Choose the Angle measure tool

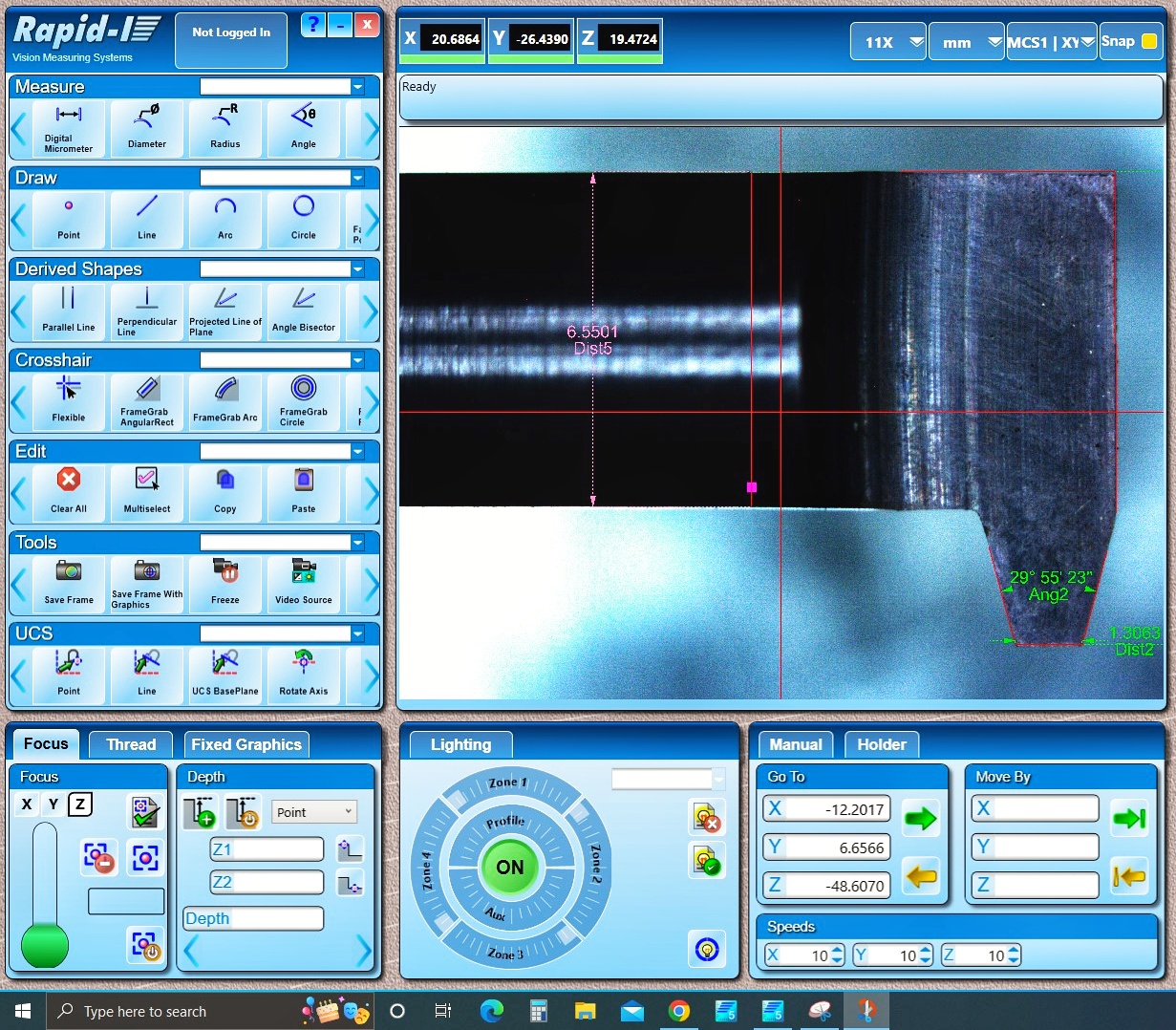tap(303, 128)
